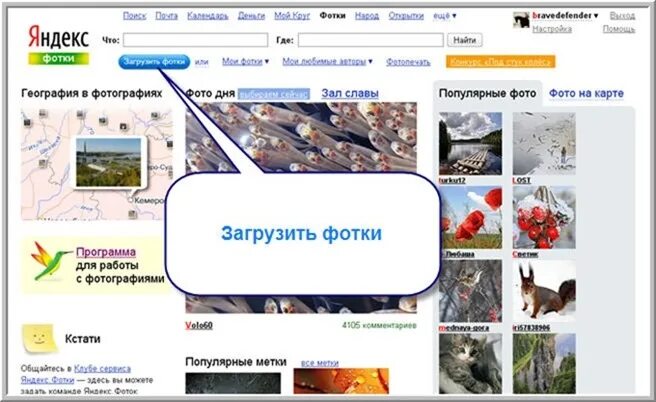
Task: Open the ещё dropdown in top navigation
Action: pyautogui.click(x=445, y=16)
